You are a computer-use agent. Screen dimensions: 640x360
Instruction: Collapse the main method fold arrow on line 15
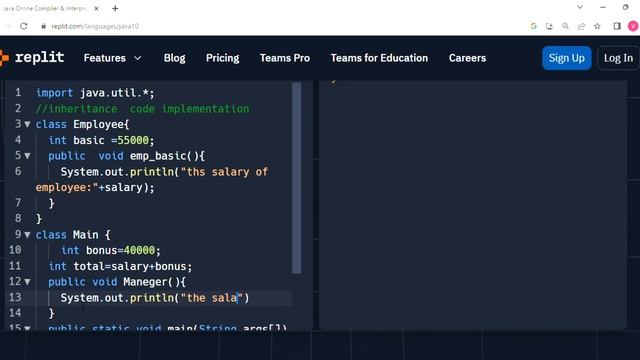[27, 327]
